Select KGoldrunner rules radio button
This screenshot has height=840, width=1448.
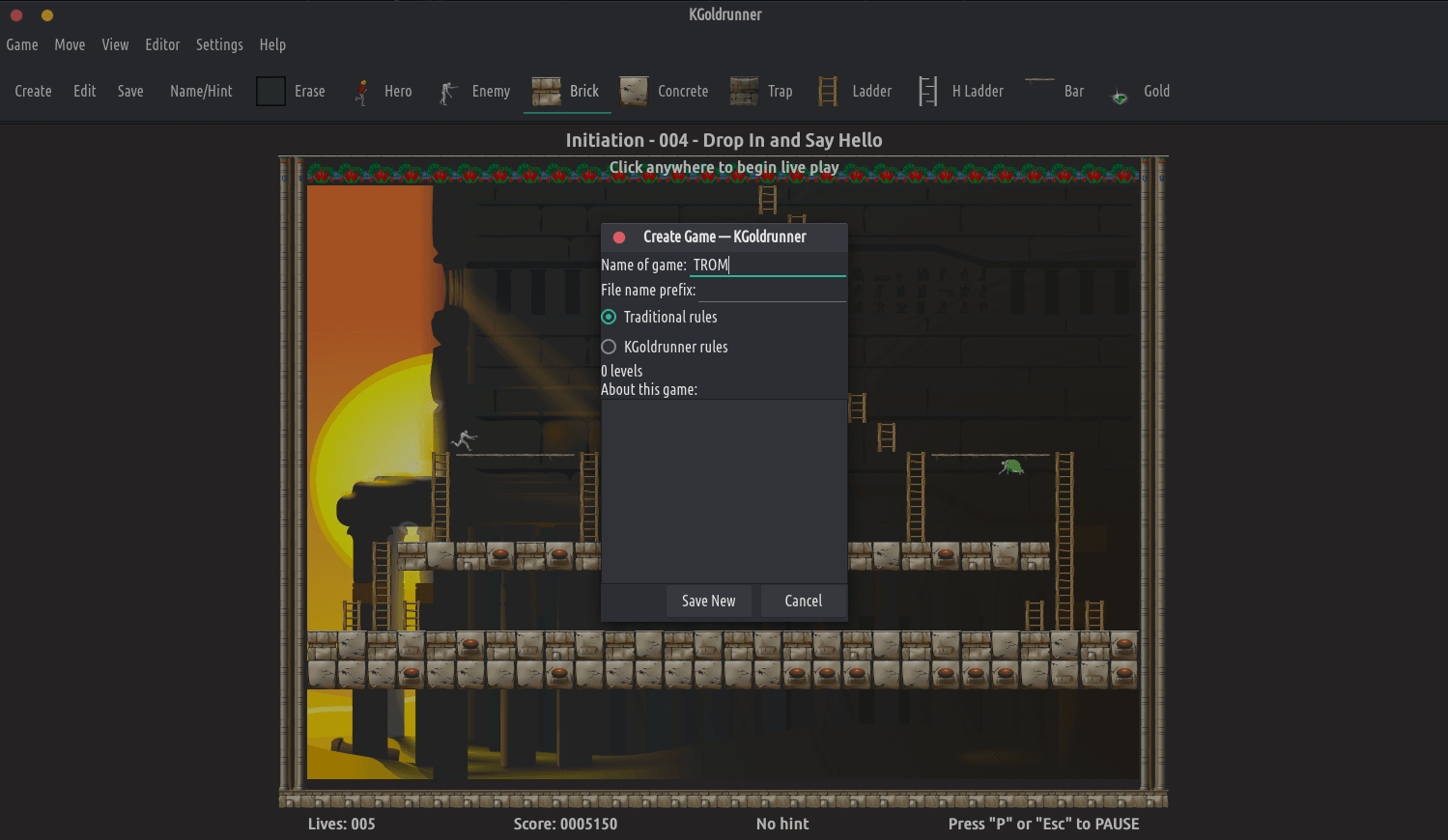[609, 347]
